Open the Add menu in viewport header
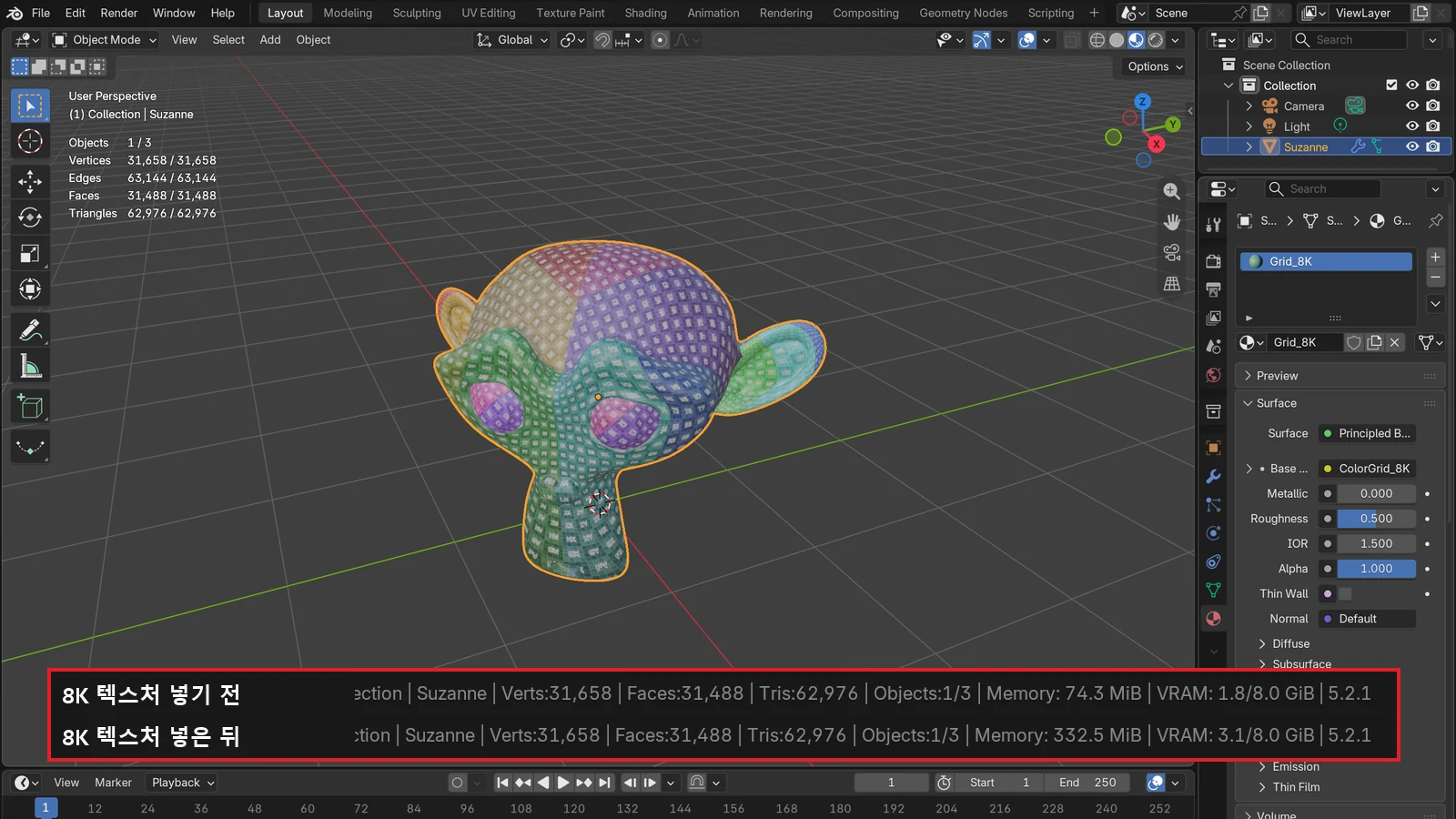Viewport: 1456px width, 819px height. pos(270,40)
